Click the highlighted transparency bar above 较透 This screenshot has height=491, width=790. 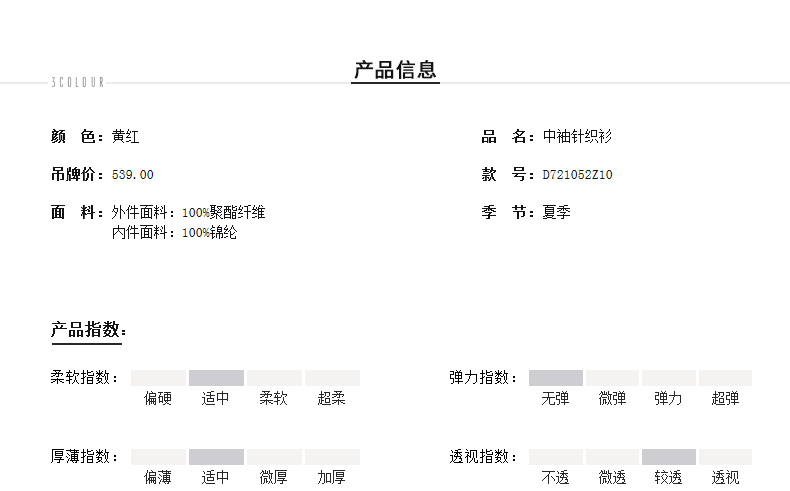[x=669, y=457]
